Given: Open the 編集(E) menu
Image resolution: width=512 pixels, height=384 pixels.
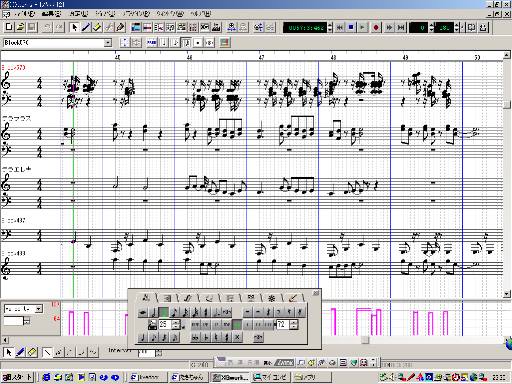Looking at the screenshot, I should tap(52, 14).
